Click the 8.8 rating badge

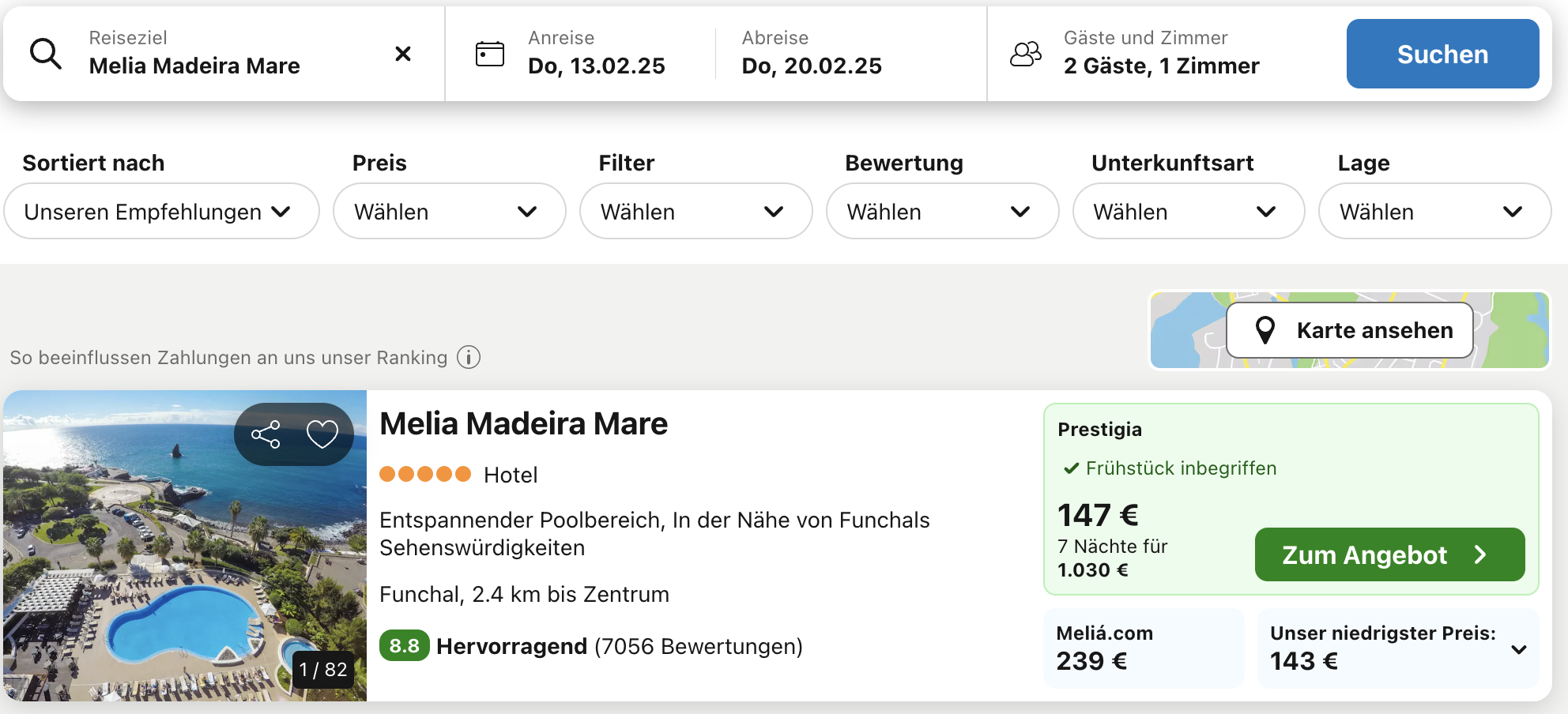[405, 646]
